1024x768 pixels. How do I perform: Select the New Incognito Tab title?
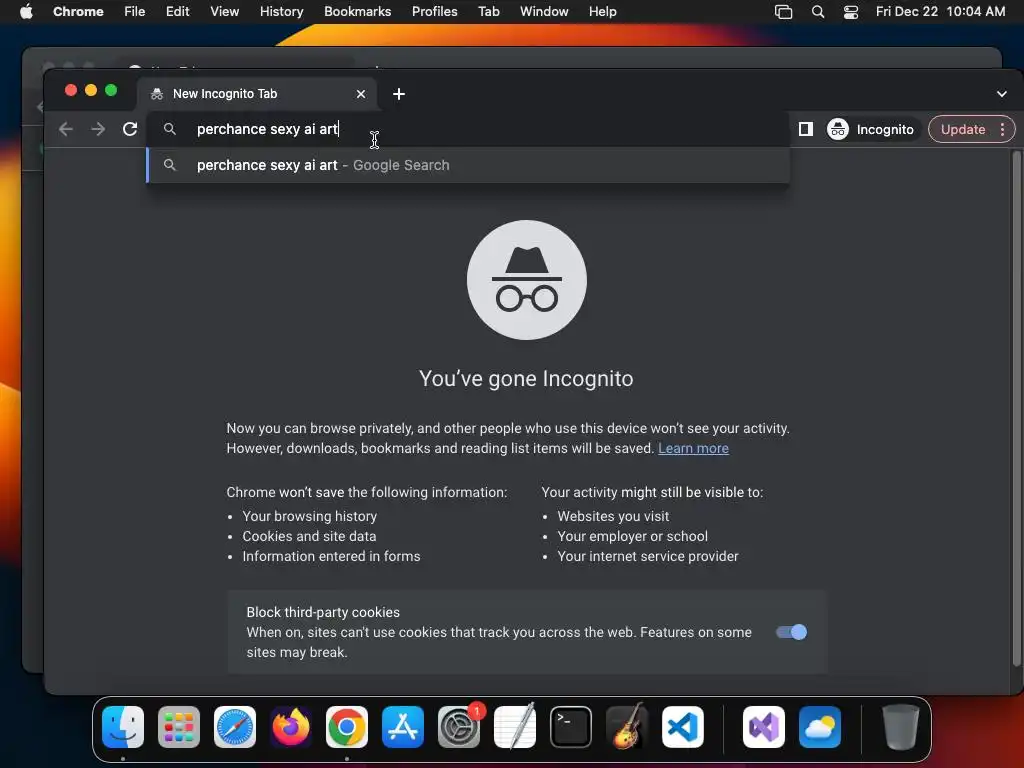225,94
